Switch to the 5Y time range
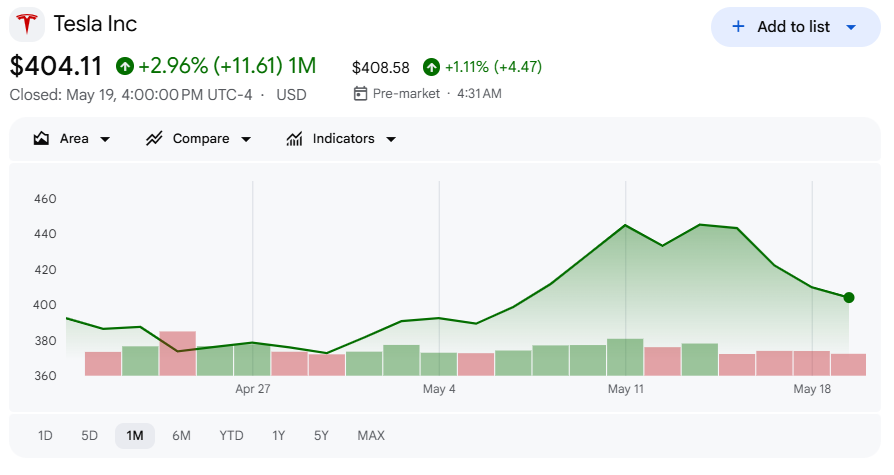 pyautogui.click(x=321, y=436)
